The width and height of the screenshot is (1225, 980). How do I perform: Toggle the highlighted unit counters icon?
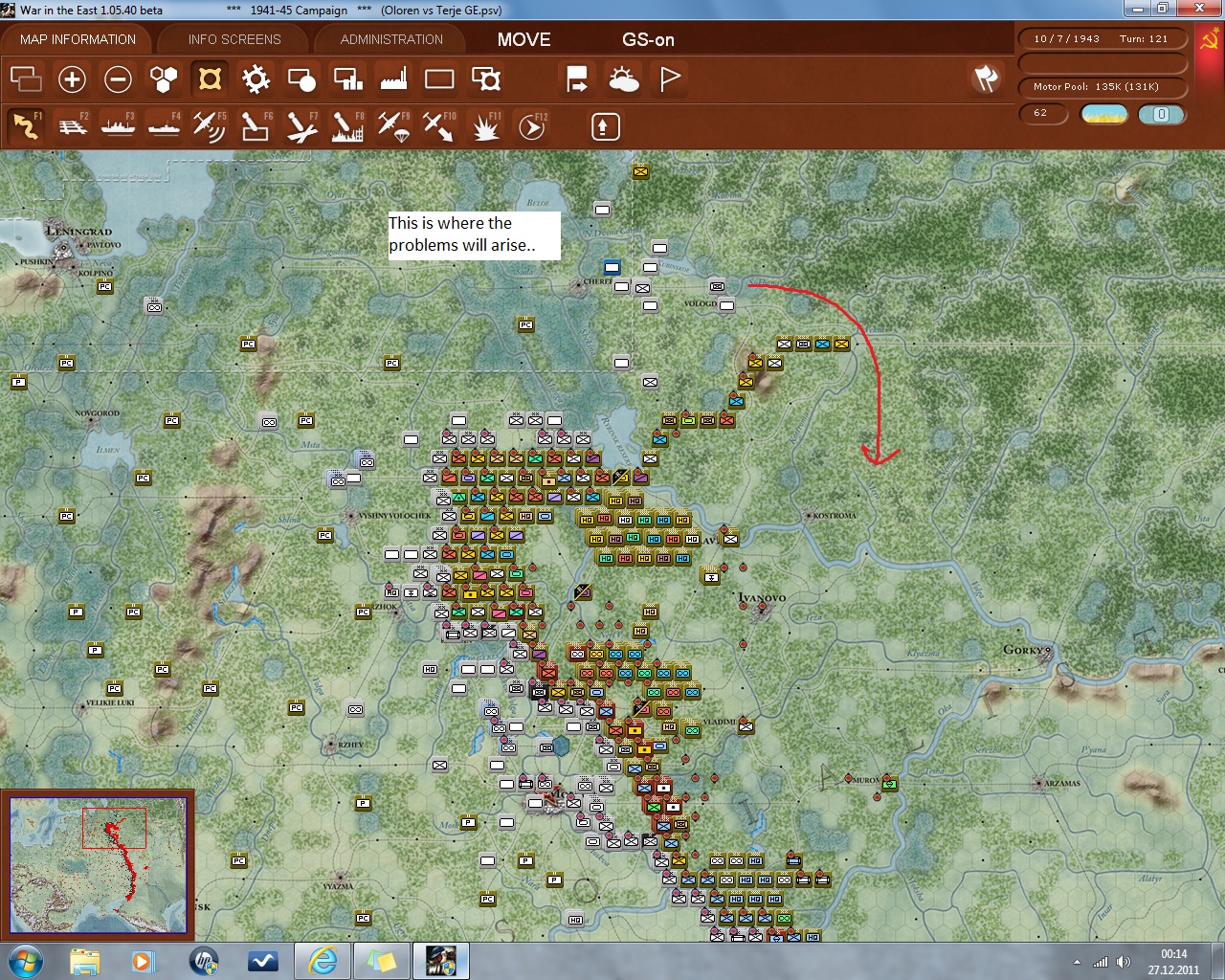pyautogui.click(x=210, y=78)
